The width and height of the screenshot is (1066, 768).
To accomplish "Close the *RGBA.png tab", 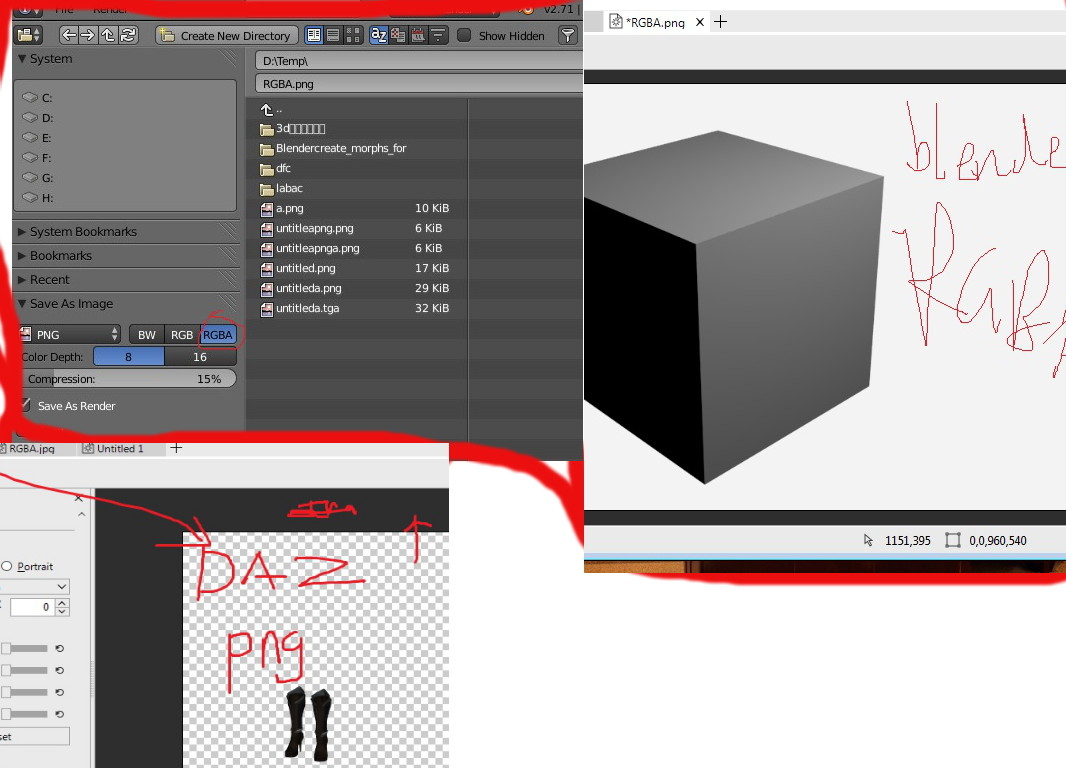I will [x=700, y=22].
